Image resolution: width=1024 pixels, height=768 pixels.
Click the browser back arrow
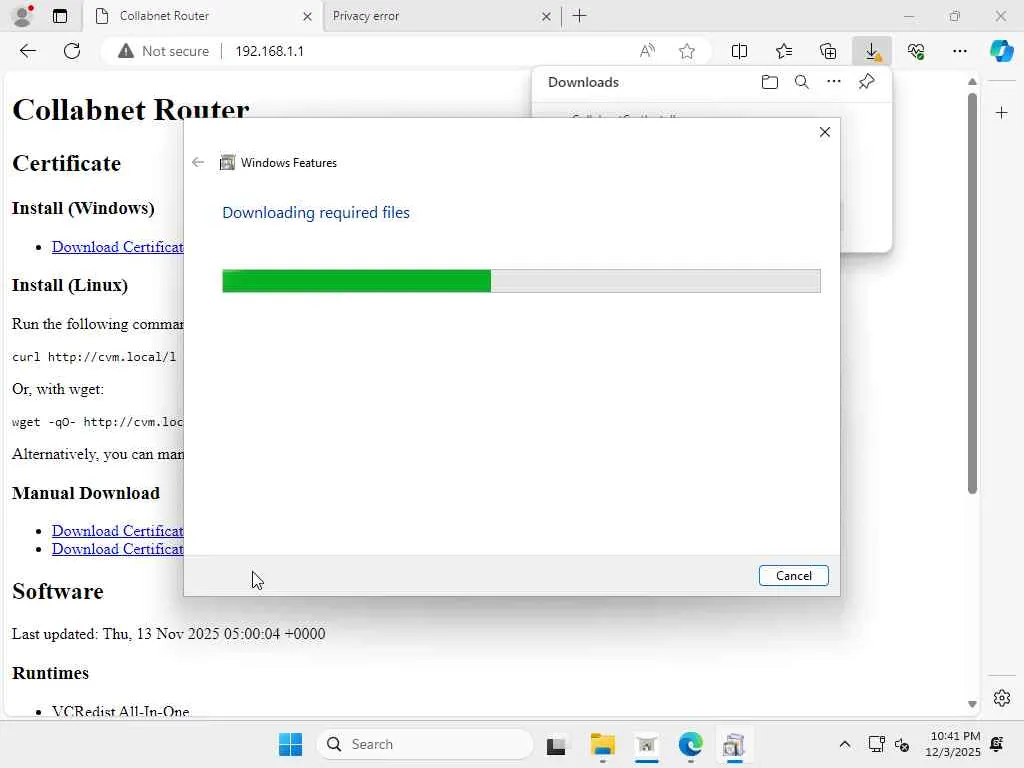pyautogui.click(x=27, y=51)
